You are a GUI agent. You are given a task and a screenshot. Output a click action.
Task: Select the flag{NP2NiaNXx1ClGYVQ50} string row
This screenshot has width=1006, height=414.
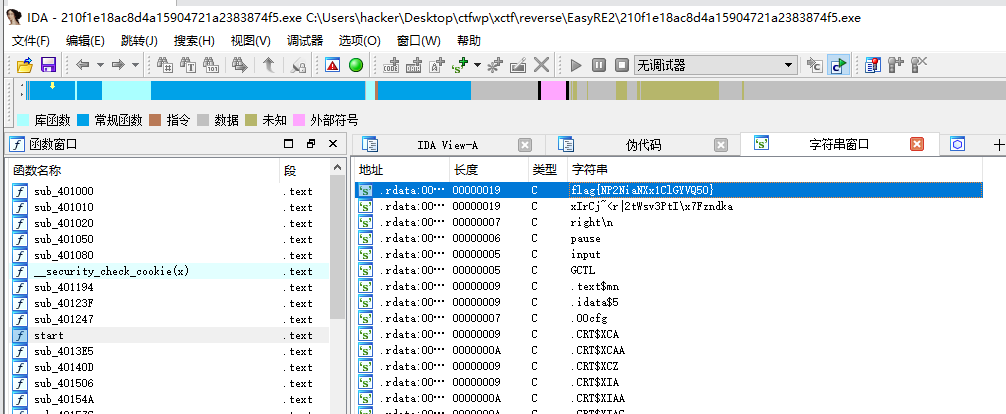pyautogui.click(x=669, y=190)
